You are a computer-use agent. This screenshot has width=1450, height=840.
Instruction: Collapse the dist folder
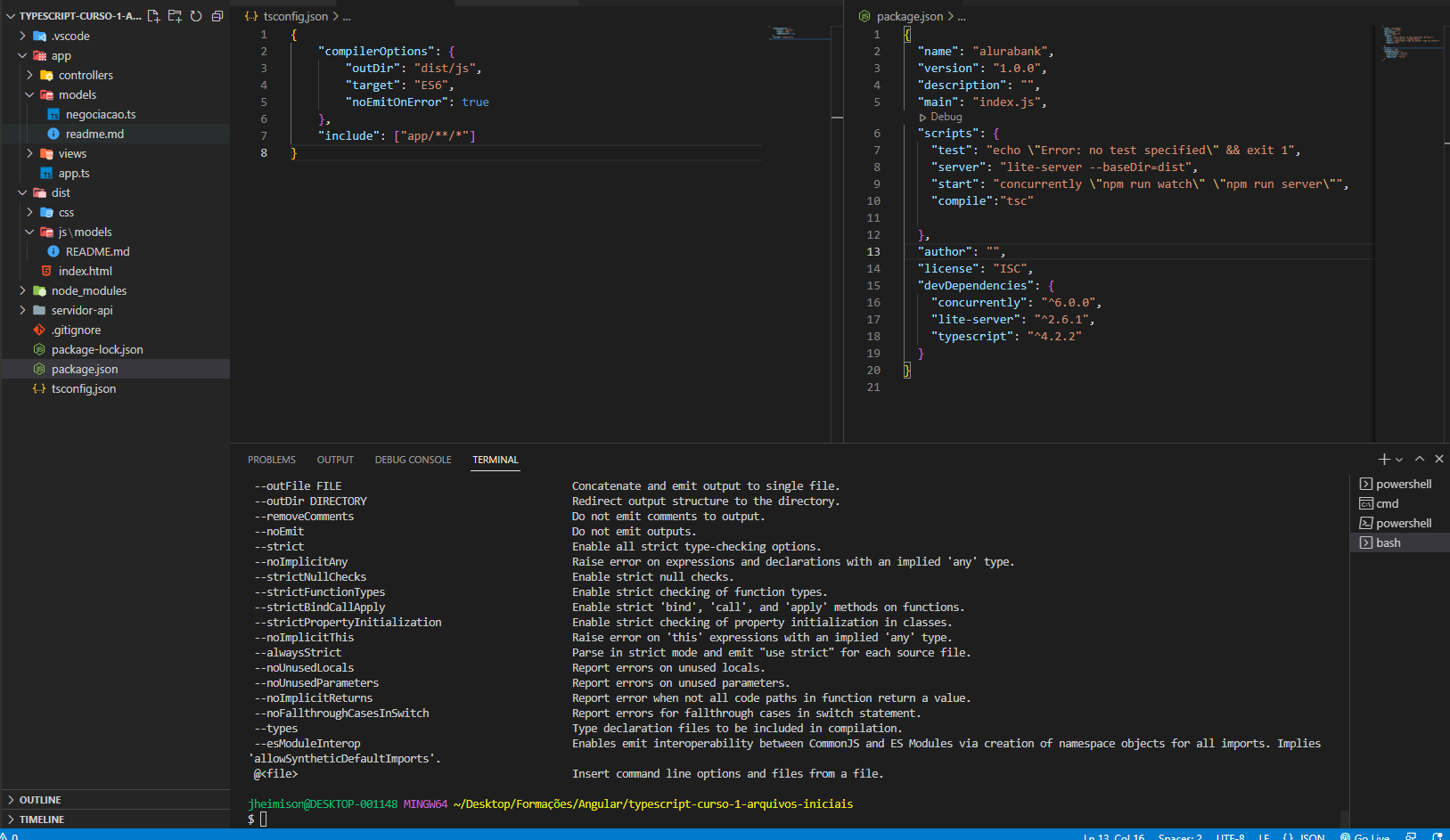pyautogui.click(x=115, y=192)
